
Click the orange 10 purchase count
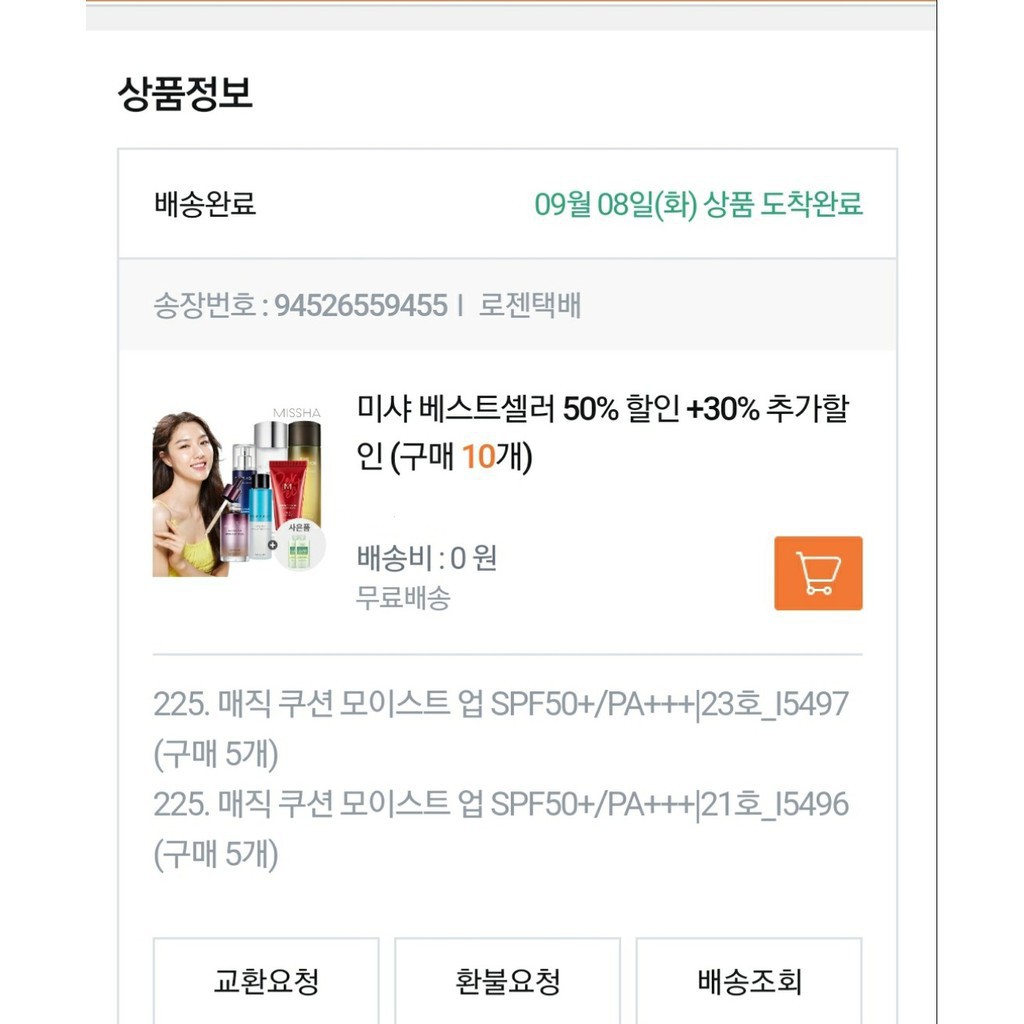pos(479,458)
